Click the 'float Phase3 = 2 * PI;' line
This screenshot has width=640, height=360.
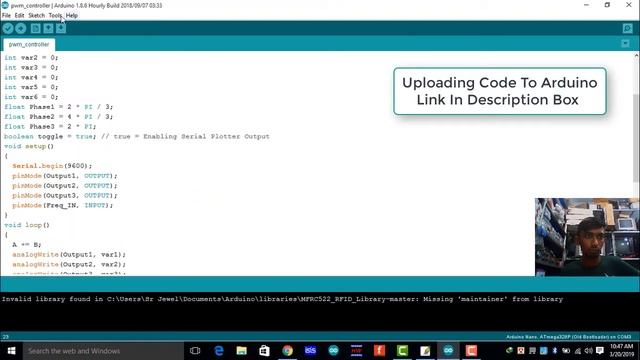50,127
